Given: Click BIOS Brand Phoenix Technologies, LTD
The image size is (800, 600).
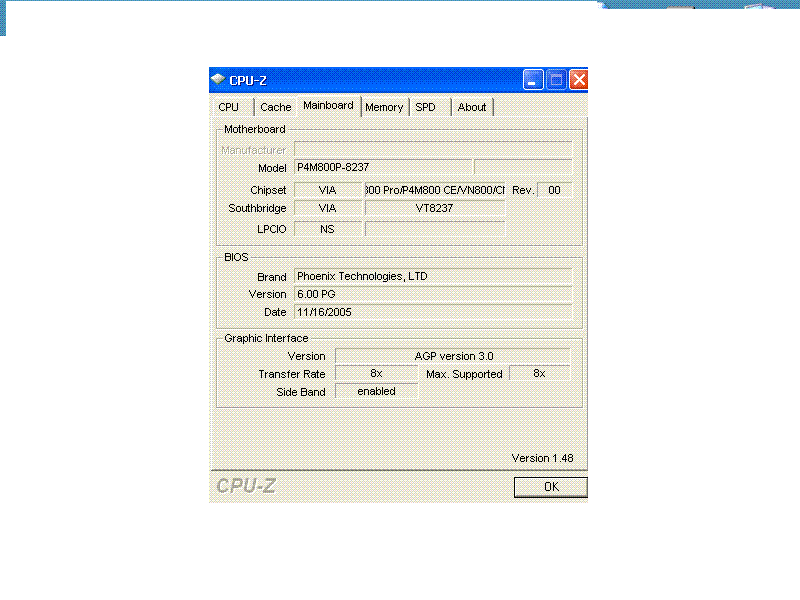Looking at the screenshot, I should (433, 276).
